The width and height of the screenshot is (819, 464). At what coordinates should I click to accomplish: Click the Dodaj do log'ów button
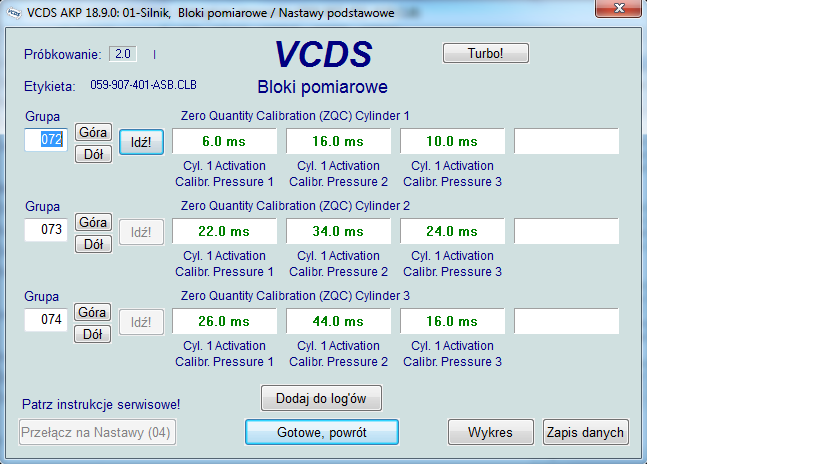coord(321,398)
